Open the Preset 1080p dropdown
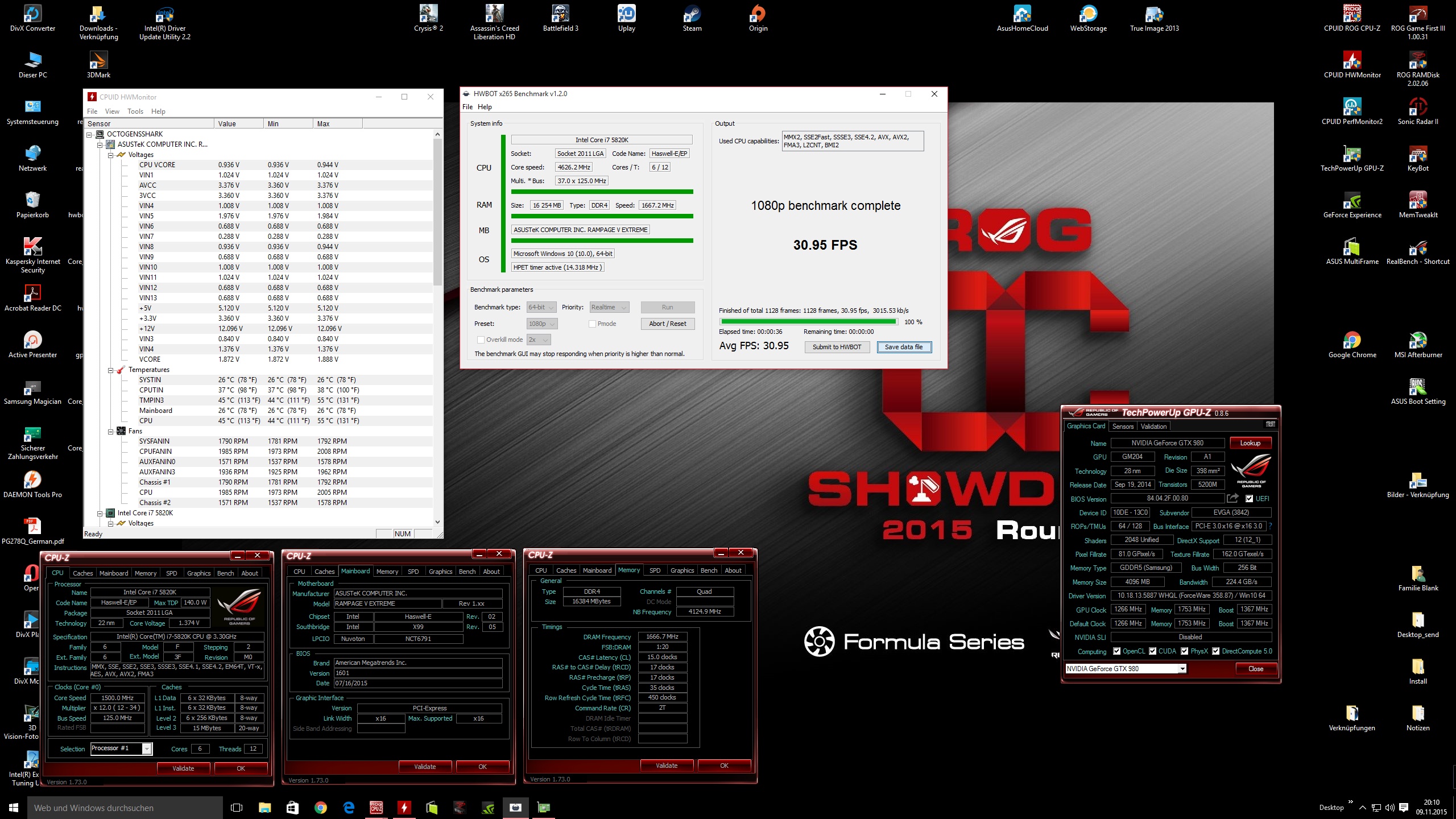Viewport: 1456px width, 819px height. coord(542,324)
